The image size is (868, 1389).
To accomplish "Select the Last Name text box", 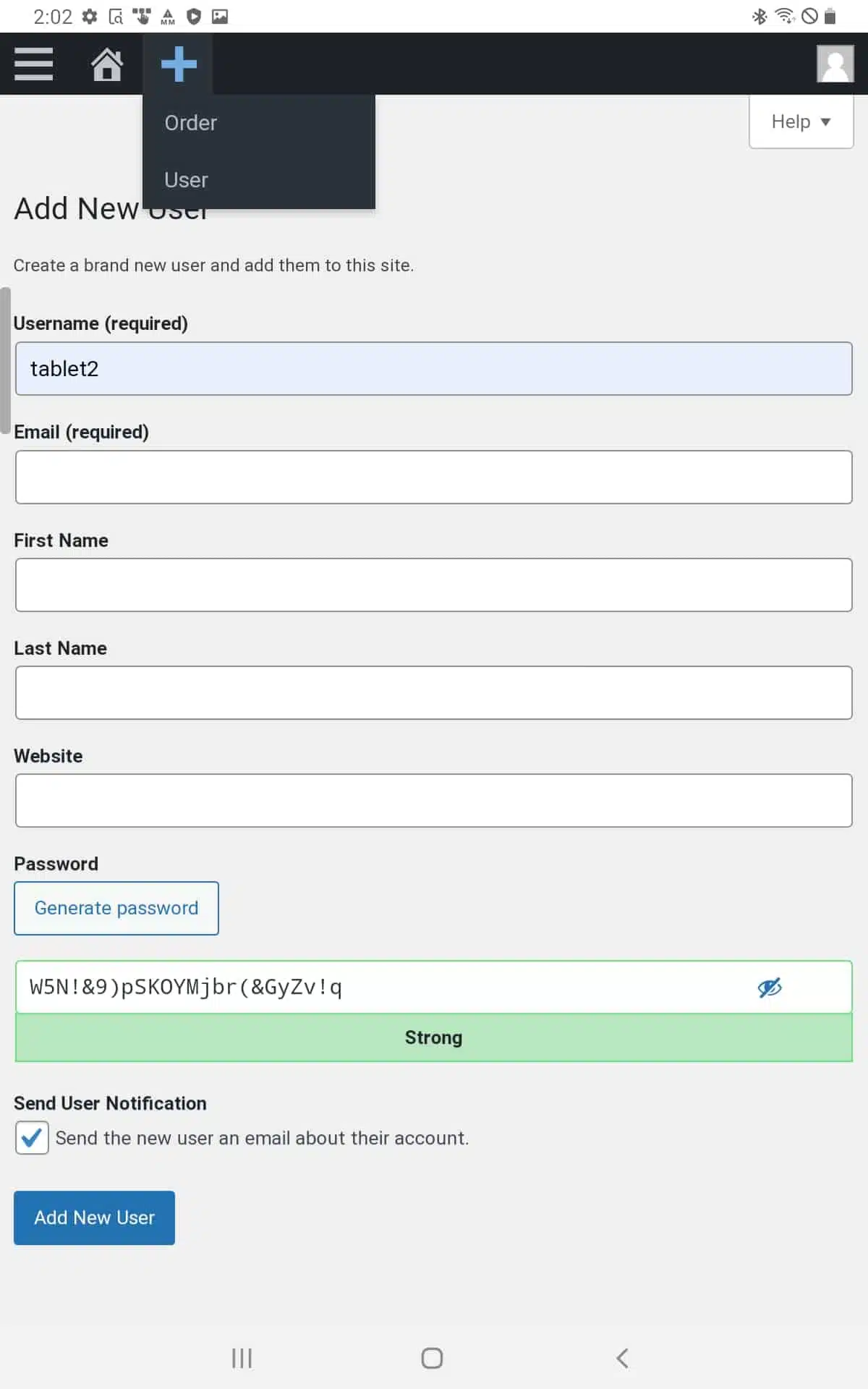I will pyautogui.click(x=434, y=692).
